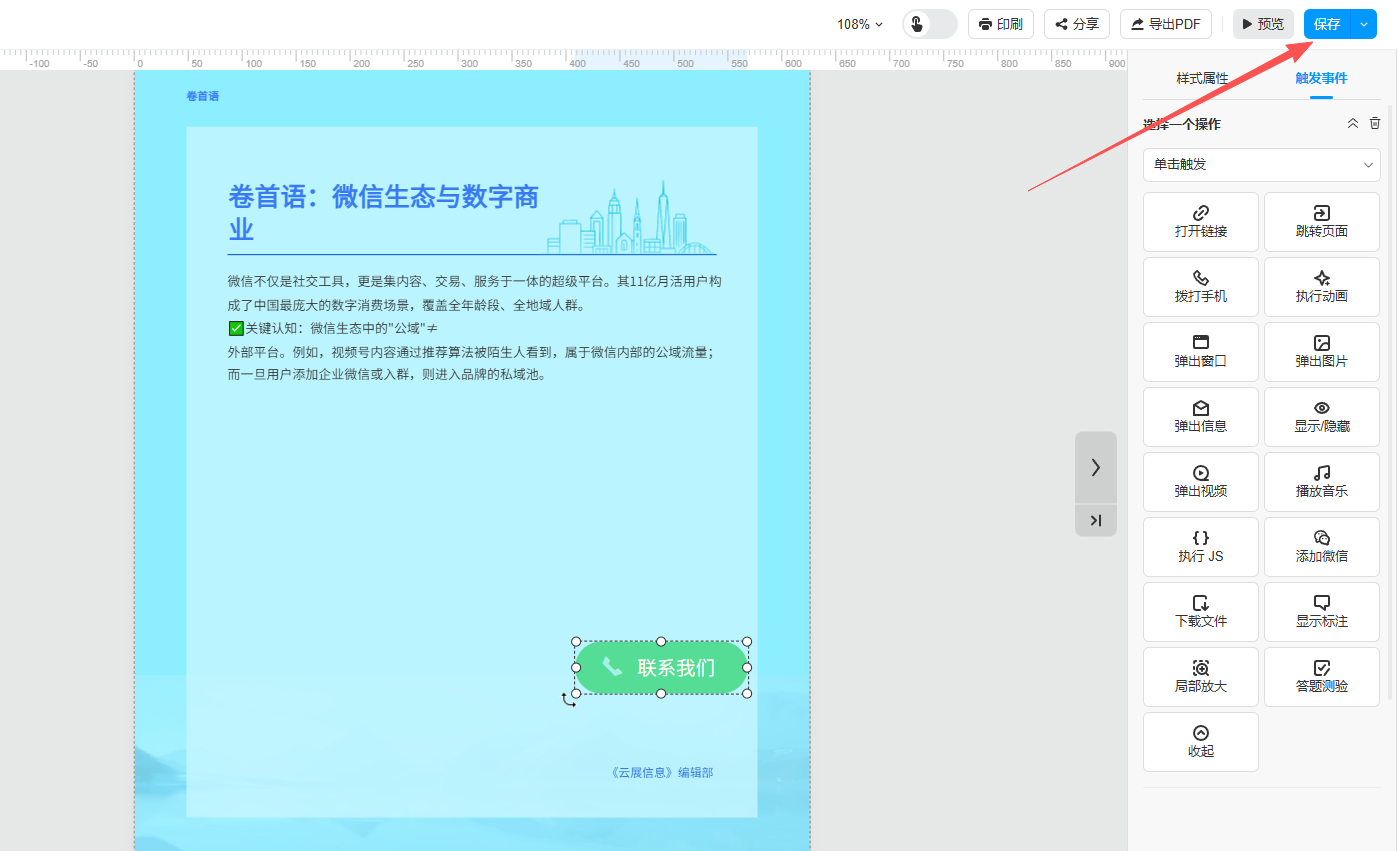
Task: Select the 拨打手机 phone call action
Action: click(x=1200, y=287)
